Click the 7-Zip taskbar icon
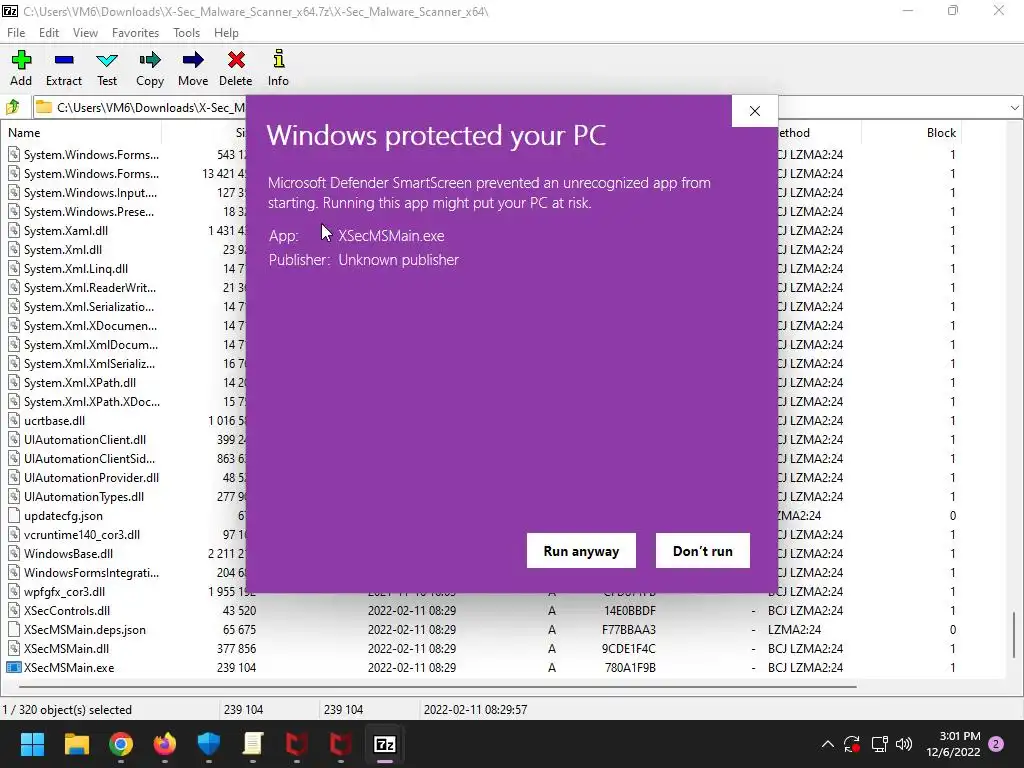The height and width of the screenshot is (768, 1024). [x=385, y=744]
